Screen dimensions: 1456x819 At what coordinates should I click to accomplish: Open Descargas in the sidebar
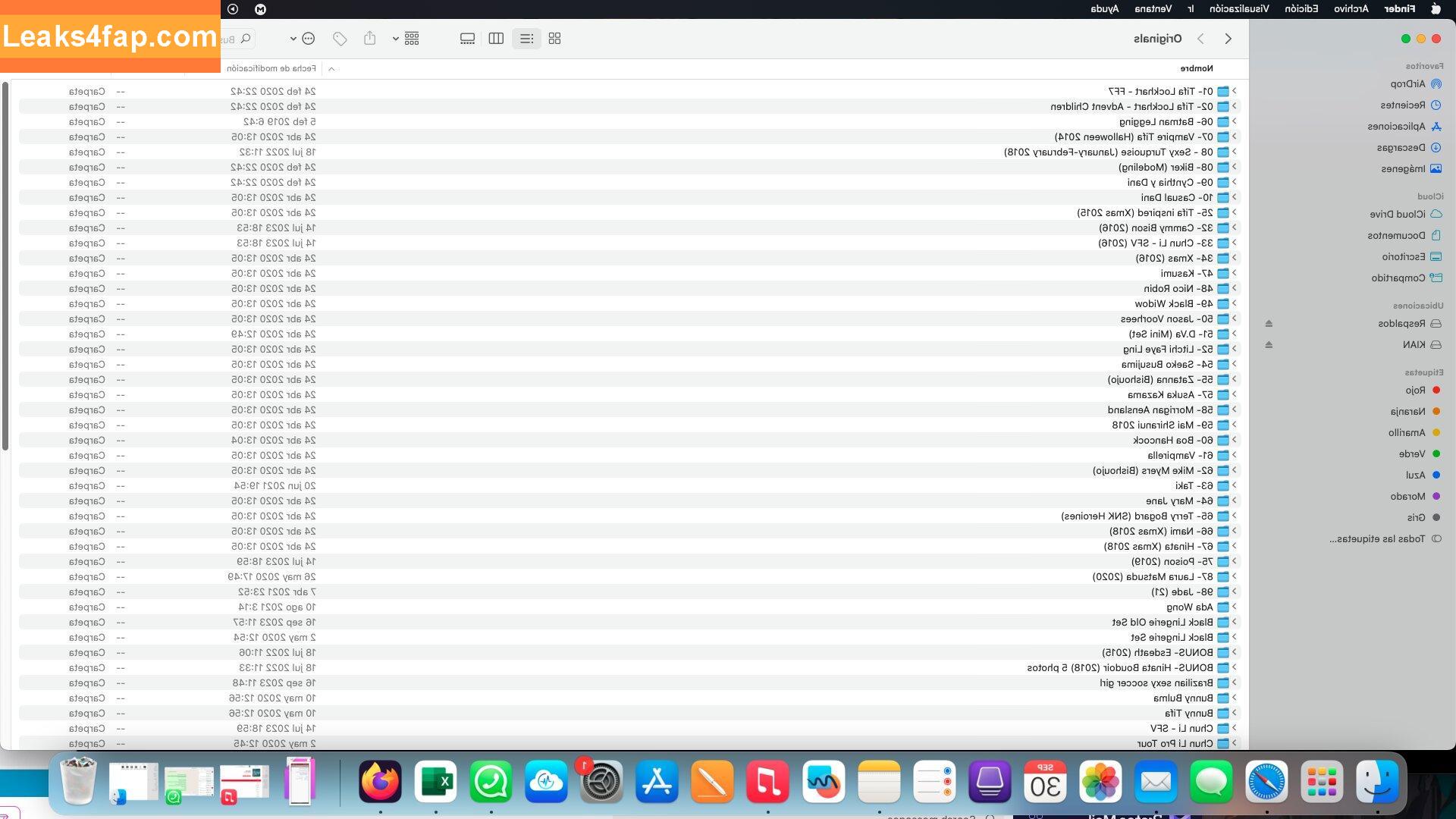coord(1401,148)
